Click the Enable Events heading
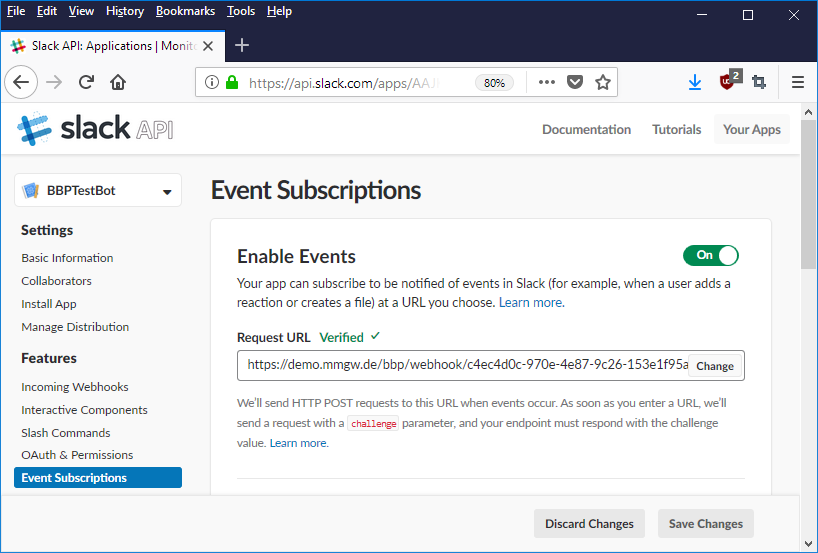Screen dimensions: 818x553 click(x=296, y=257)
